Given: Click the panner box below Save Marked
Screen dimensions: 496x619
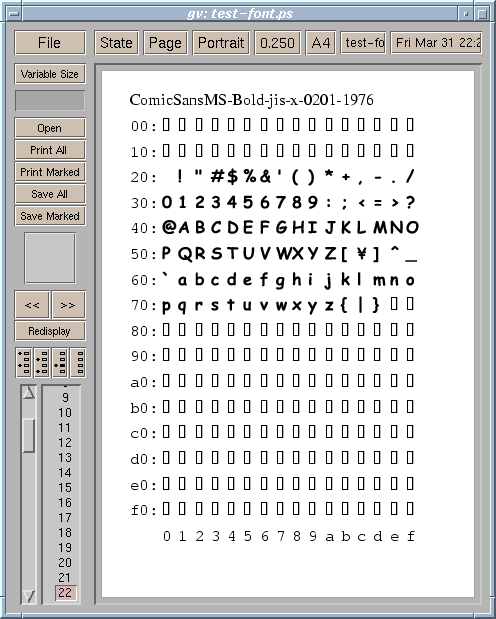Looking at the screenshot, I should point(50,258).
